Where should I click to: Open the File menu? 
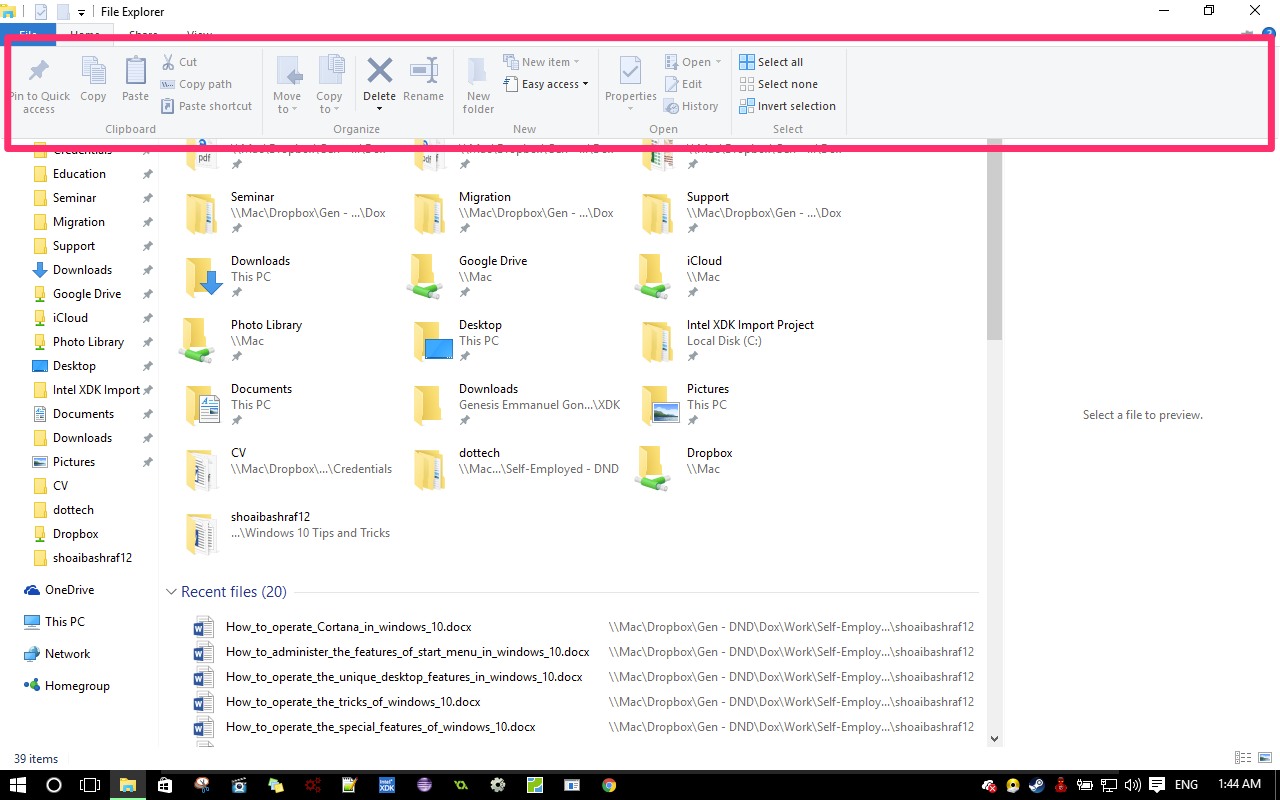[29, 33]
